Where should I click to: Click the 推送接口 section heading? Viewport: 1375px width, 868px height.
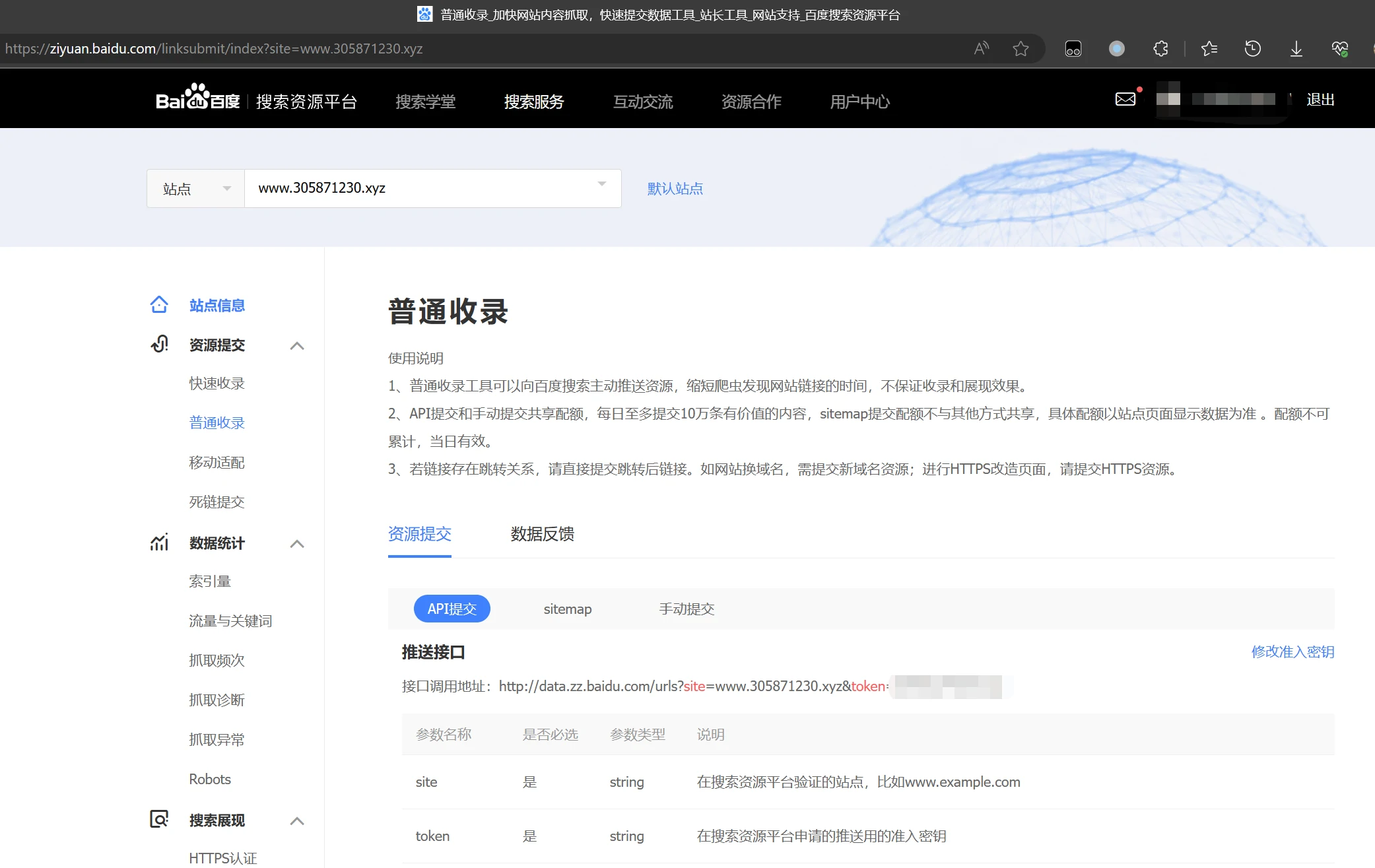click(x=434, y=652)
